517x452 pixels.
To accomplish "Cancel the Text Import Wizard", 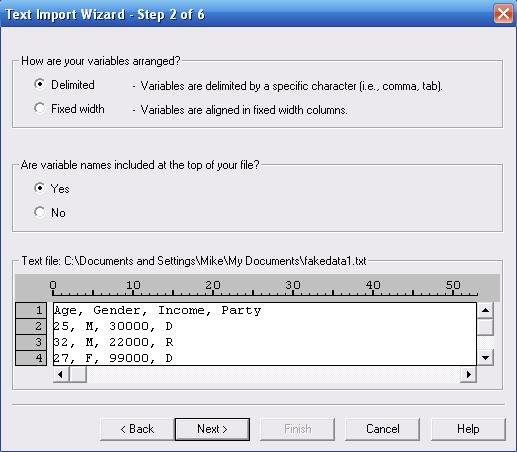I will click(x=382, y=429).
